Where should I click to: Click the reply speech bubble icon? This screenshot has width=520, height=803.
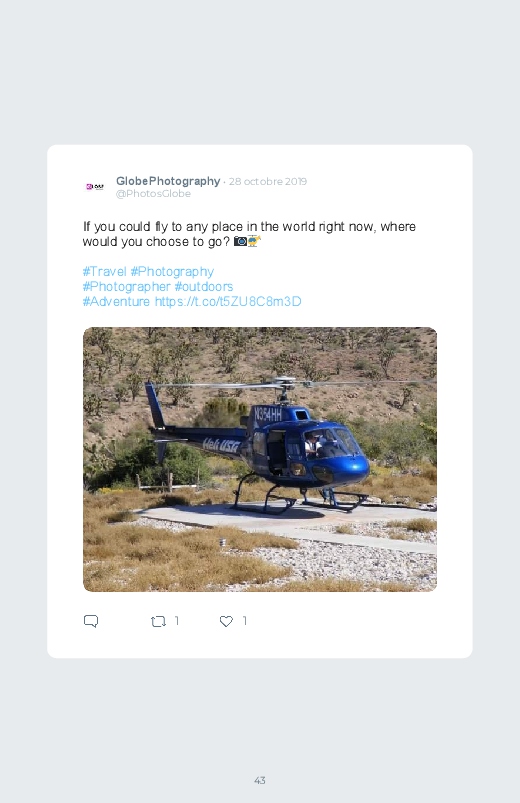[91, 621]
